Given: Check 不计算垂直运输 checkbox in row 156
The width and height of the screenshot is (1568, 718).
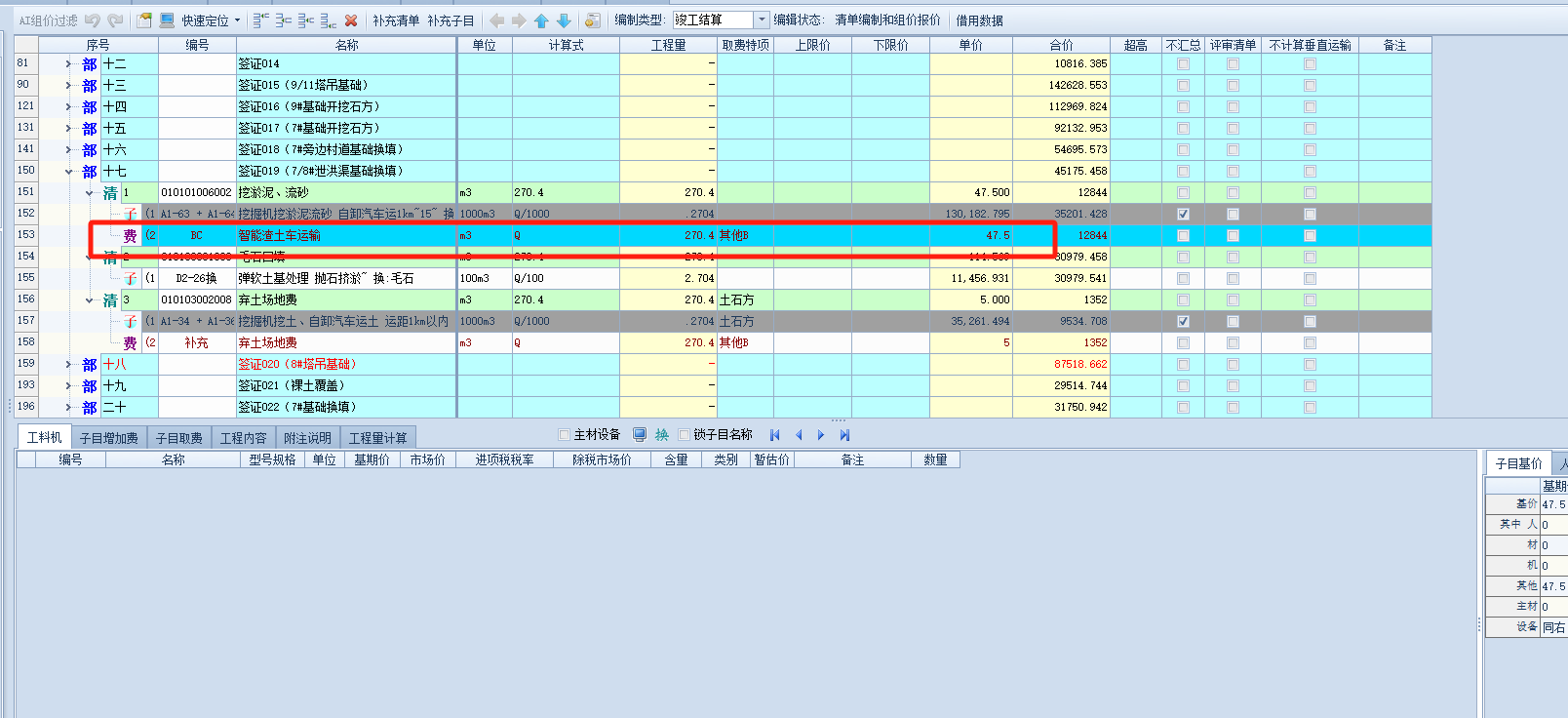Looking at the screenshot, I should click(x=1310, y=299).
